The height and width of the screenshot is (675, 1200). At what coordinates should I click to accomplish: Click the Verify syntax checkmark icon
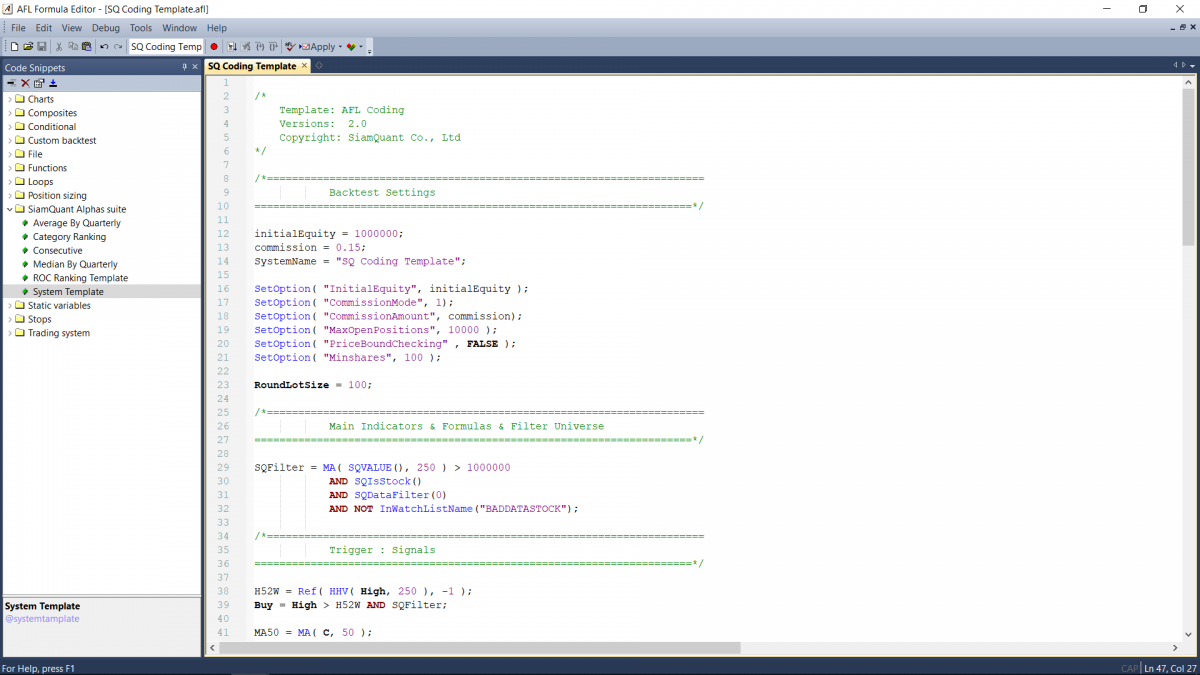[291, 47]
